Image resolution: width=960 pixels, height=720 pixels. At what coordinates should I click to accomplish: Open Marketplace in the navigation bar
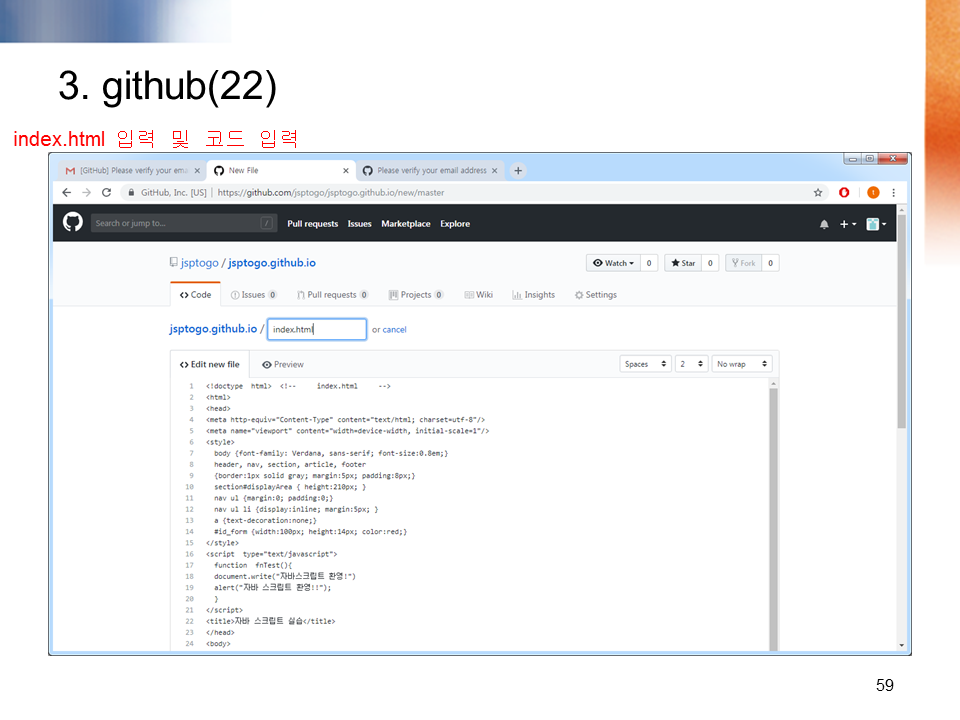coord(405,224)
